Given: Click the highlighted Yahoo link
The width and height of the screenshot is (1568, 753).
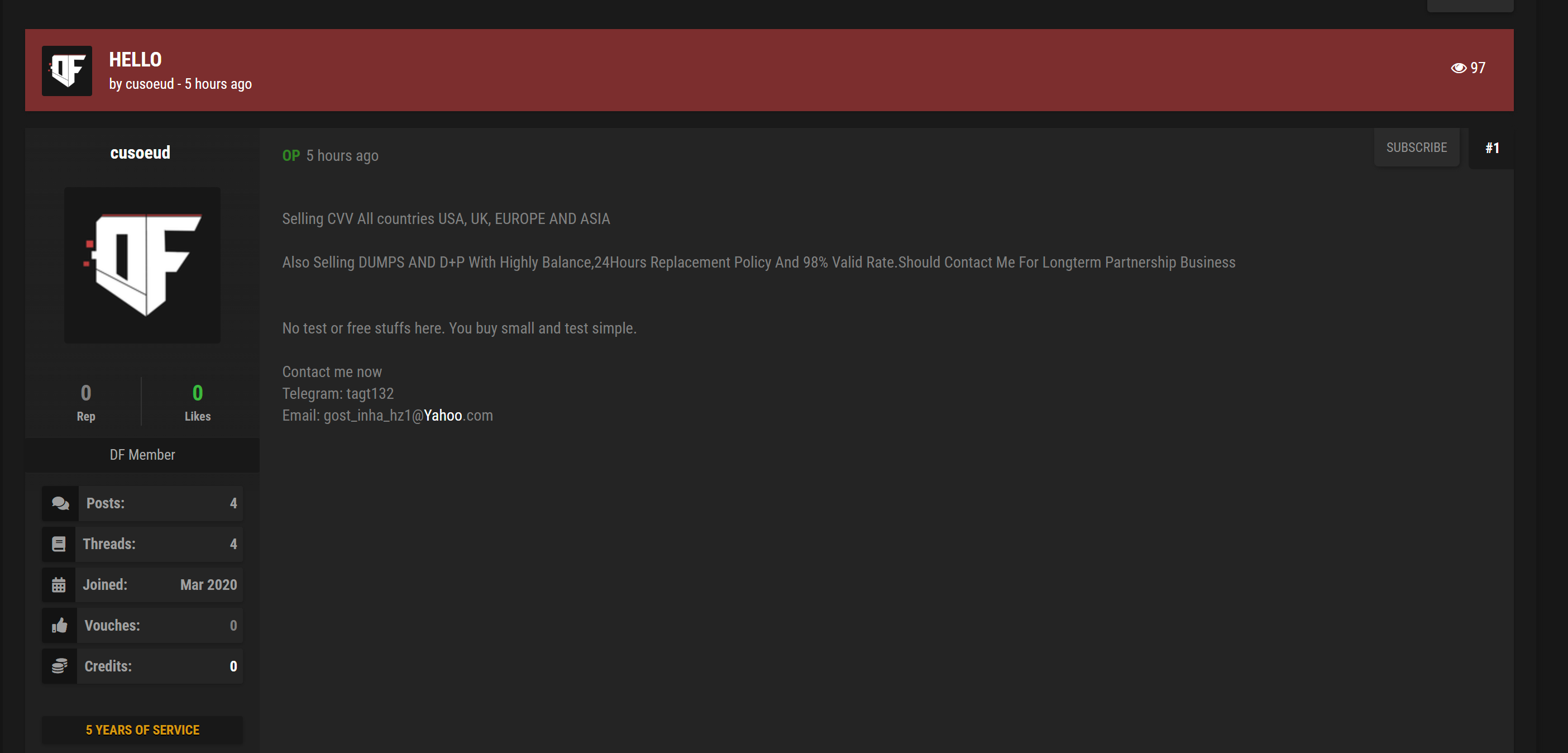Looking at the screenshot, I should click(x=442, y=416).
